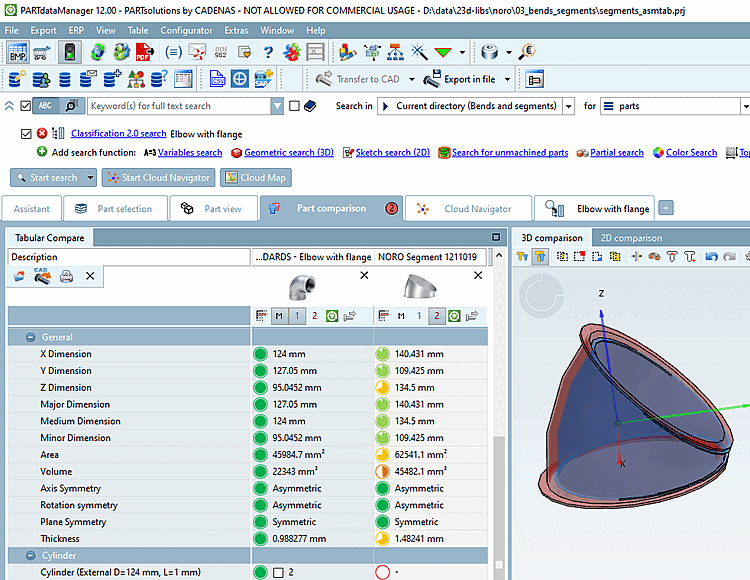Click the PDF export icon
This screenshot has width=750, height=580.
[x=144, y=52]
